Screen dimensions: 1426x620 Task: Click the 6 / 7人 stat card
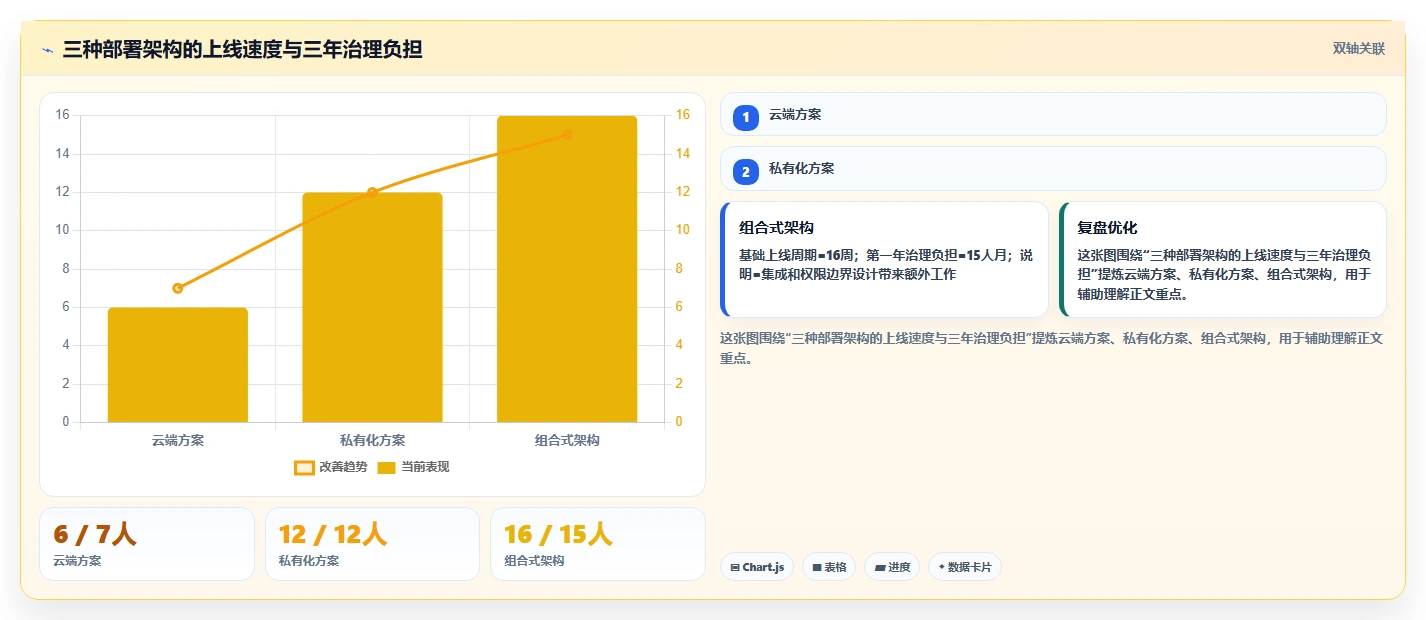tap(147, 544)
